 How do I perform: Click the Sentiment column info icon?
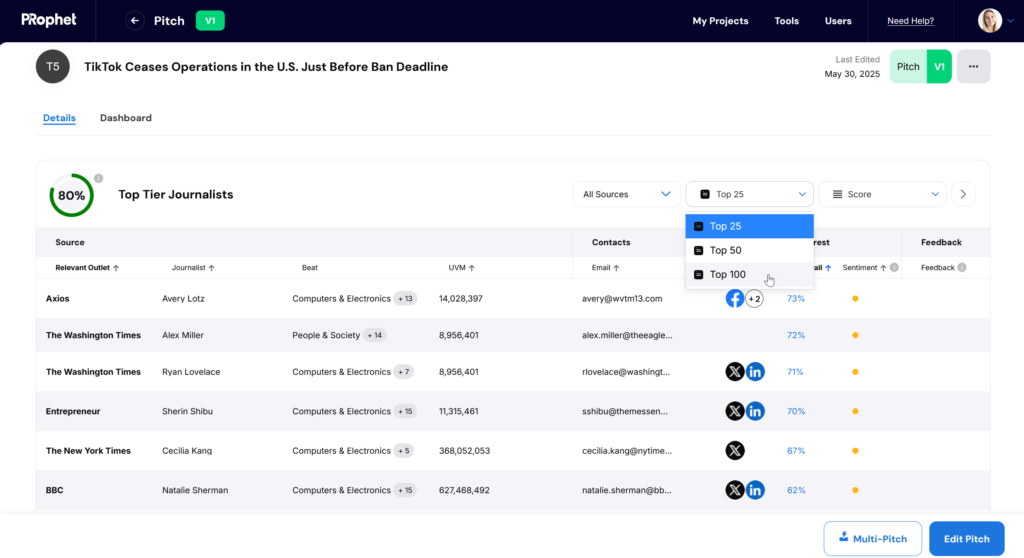pos(894,267)
